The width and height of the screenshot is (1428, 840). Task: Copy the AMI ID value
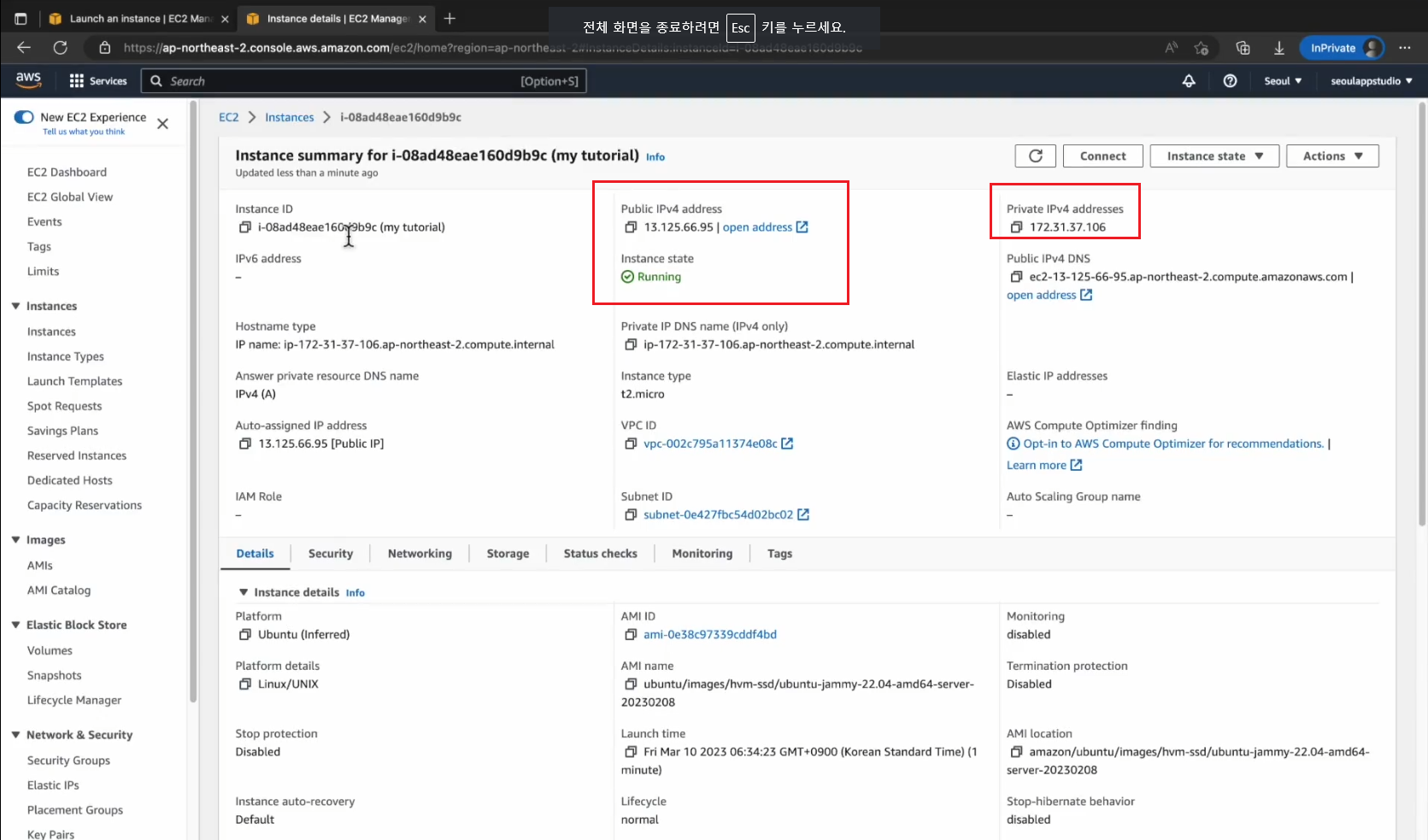(x=631, y=634)
